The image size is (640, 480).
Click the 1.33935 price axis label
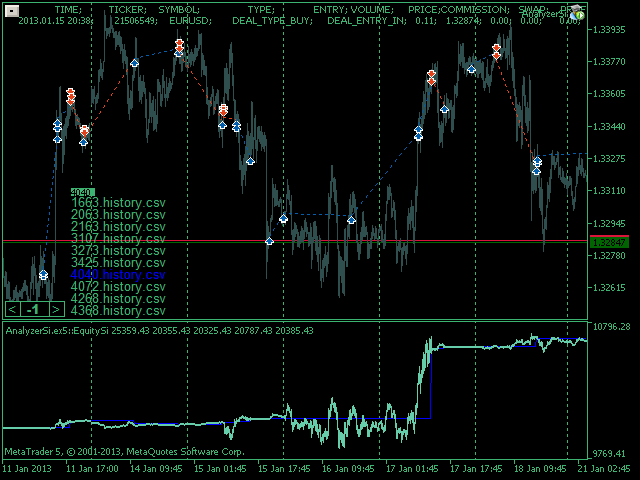tap(609, 30)
